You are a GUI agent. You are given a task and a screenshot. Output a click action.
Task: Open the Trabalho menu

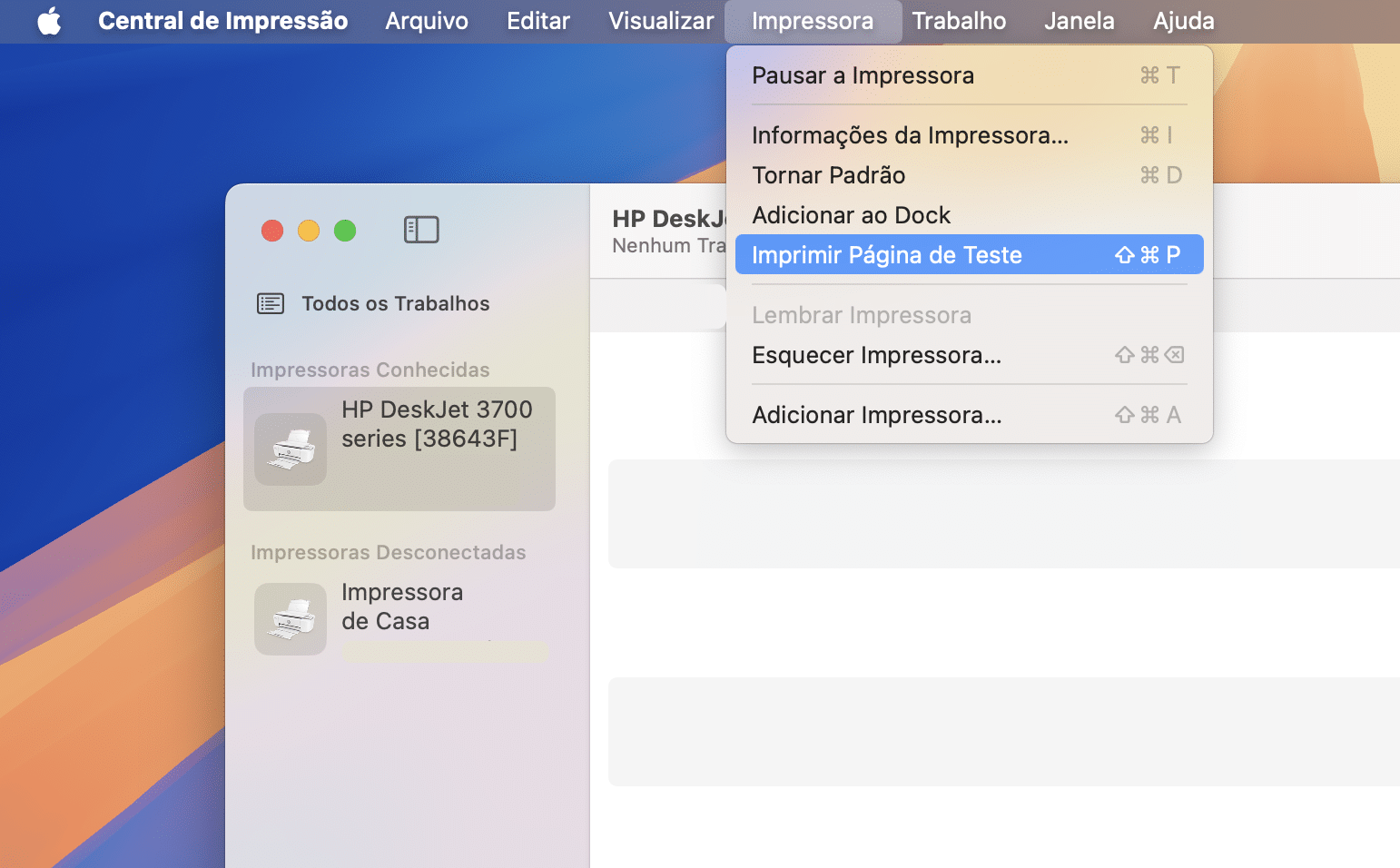coord(959,21)
